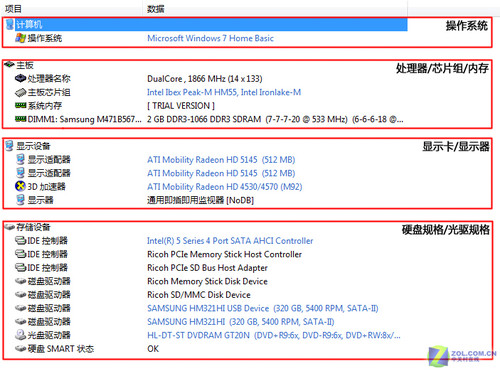Viewport: 500px width, 371px height.
Task: Click the chipset icon beside 主板芯片组
Action: [x=20, y=92]
